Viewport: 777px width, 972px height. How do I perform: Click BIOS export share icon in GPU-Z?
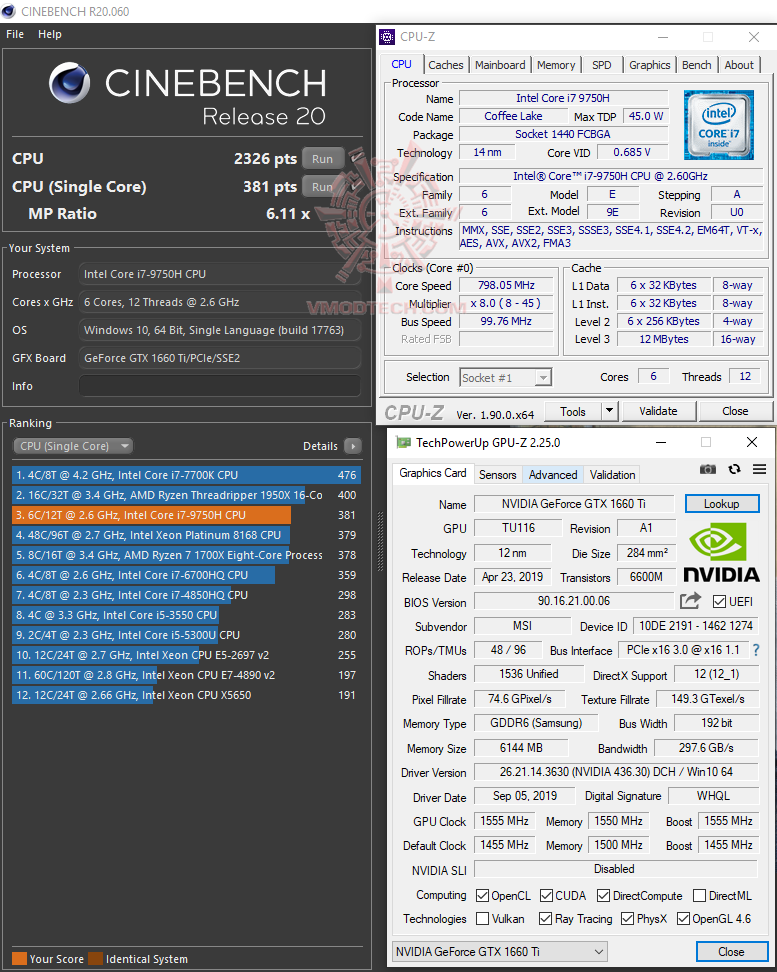pos(690,601)
